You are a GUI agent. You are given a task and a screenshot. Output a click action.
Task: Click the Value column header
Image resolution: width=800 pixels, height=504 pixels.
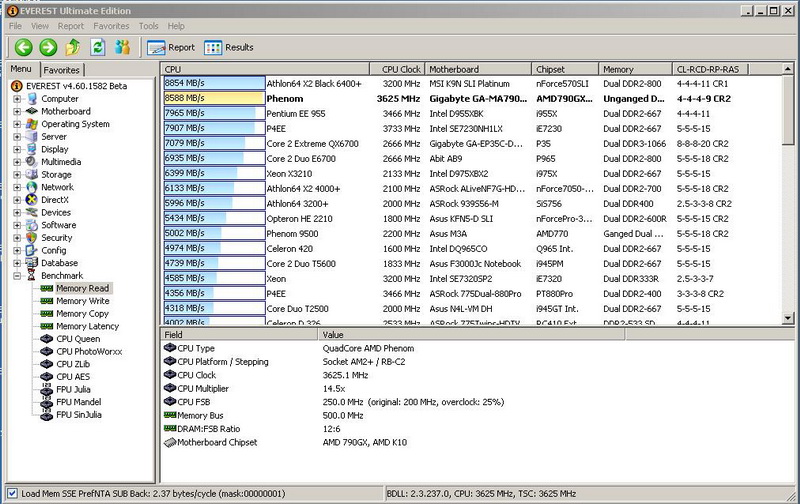(x=471, y=335)
